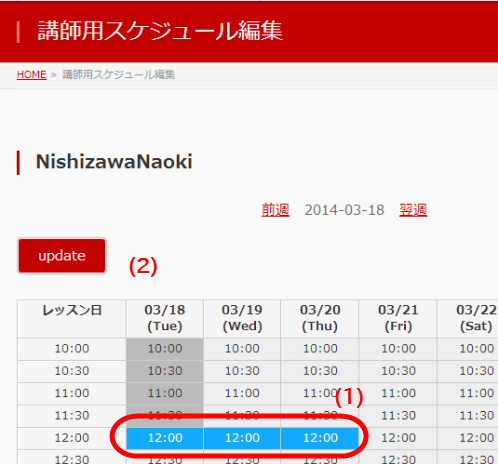Select the 10:30 slot on Thursday 03/20
Image resolution: width=498 pixels, height=464 pixels.
[x=320, y=371]
